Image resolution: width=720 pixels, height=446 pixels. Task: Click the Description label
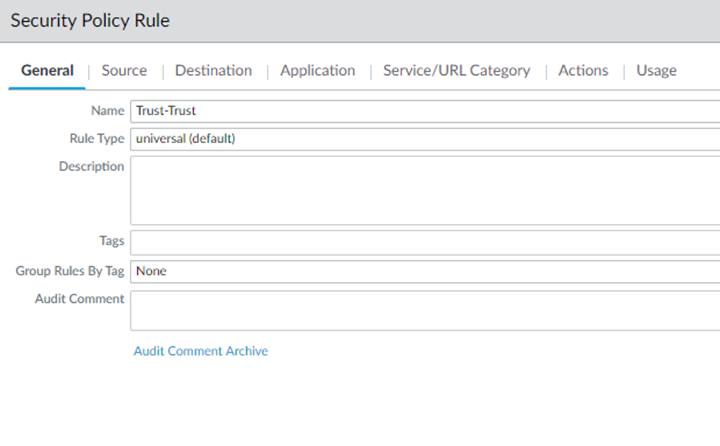pos(91,166)
